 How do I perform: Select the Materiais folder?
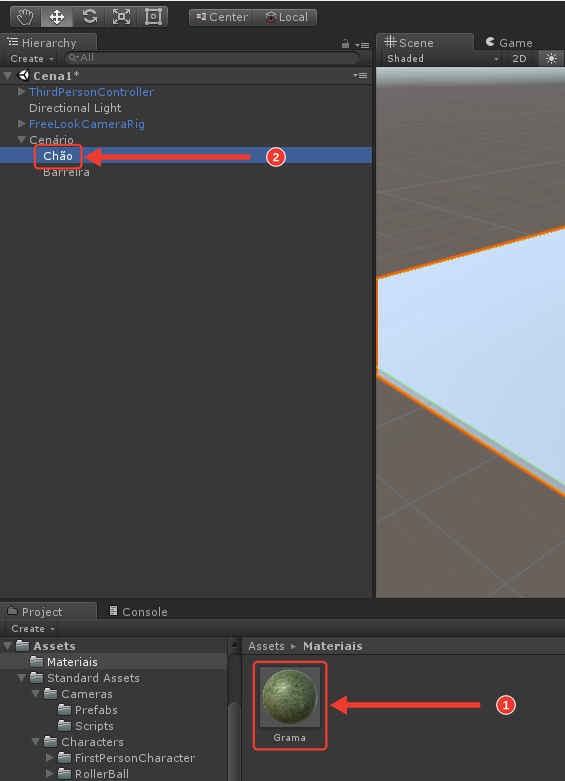pos(72,662)
